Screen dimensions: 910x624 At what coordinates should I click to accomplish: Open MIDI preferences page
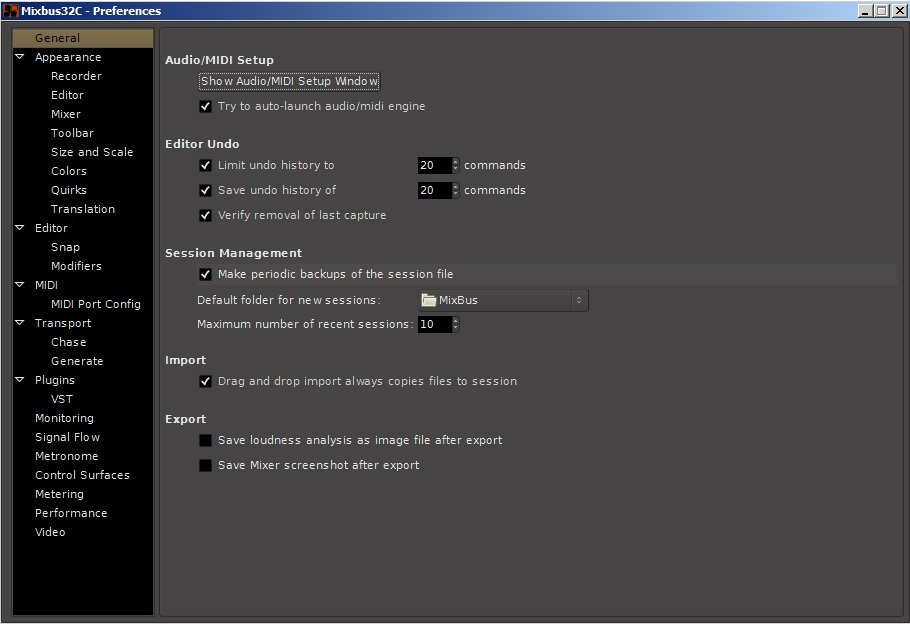(46, 285)
